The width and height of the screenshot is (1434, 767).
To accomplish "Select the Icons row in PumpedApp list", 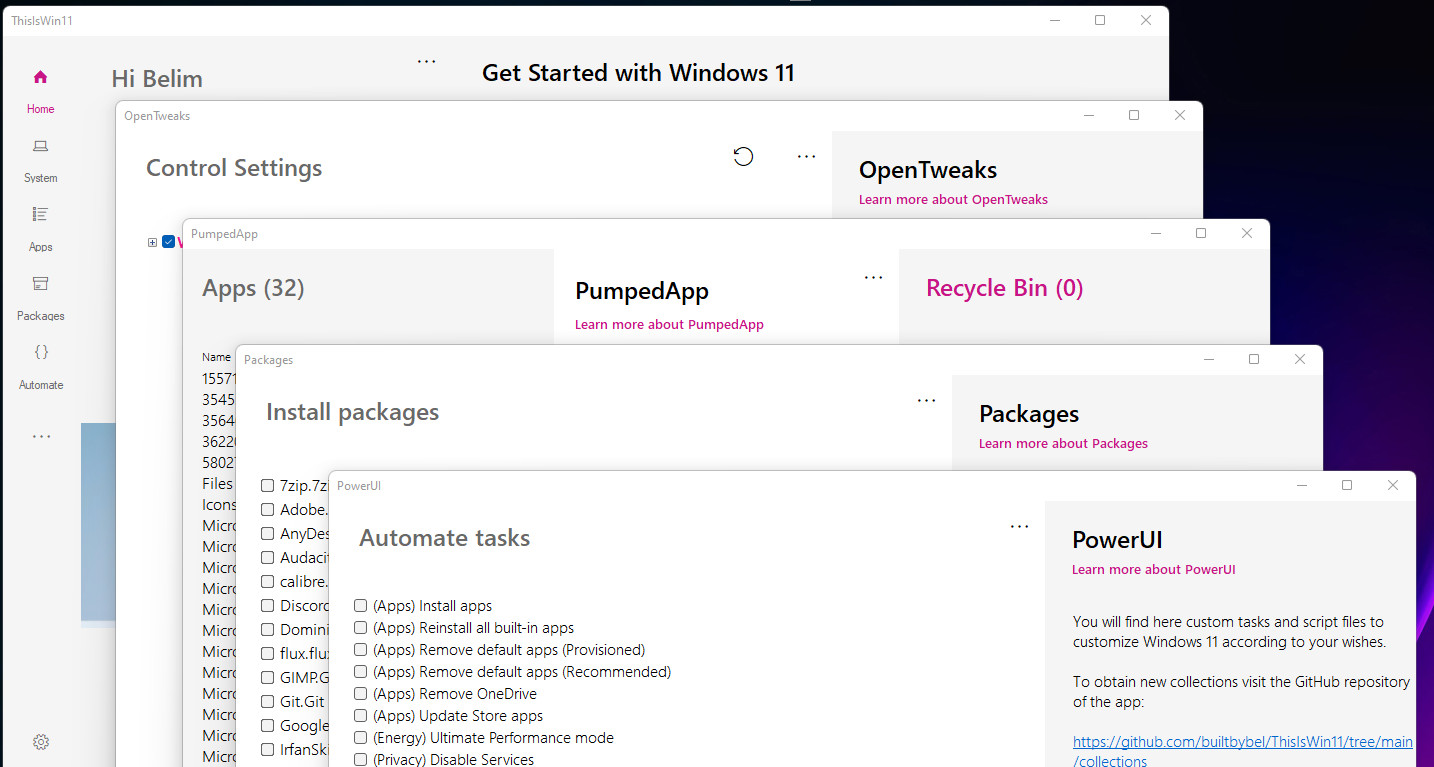I will pos(219,505).
